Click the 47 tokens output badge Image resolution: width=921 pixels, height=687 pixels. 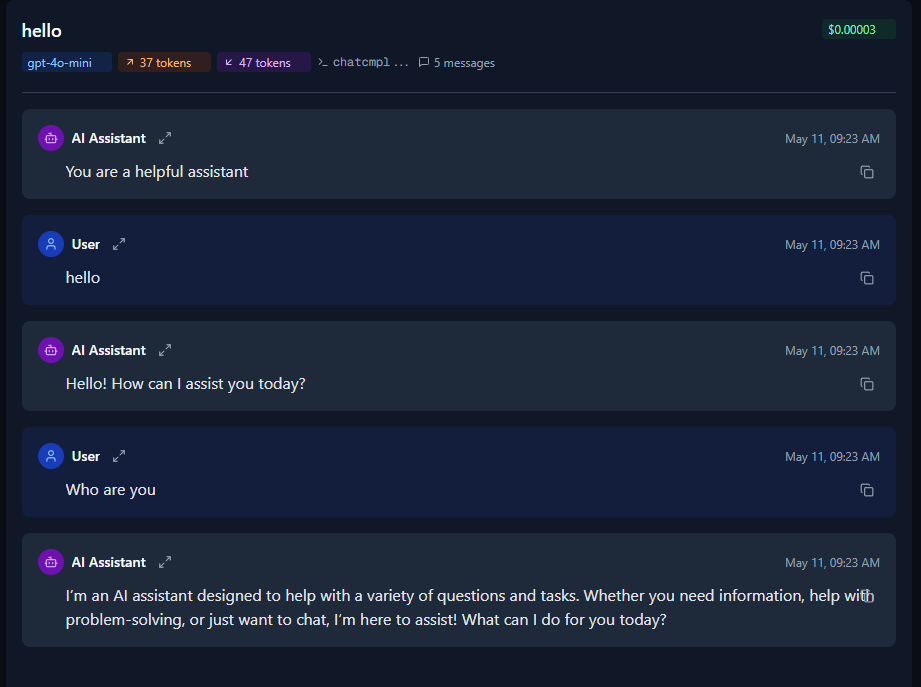264,62
